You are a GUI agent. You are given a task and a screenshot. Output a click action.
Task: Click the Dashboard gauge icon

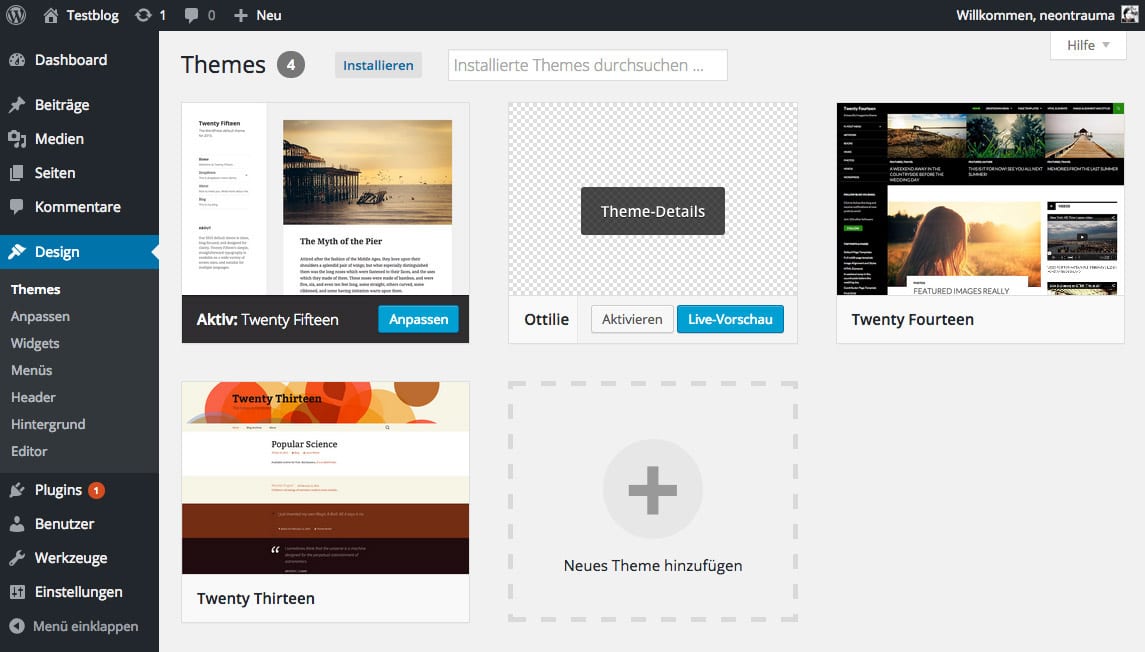(17, 60)
